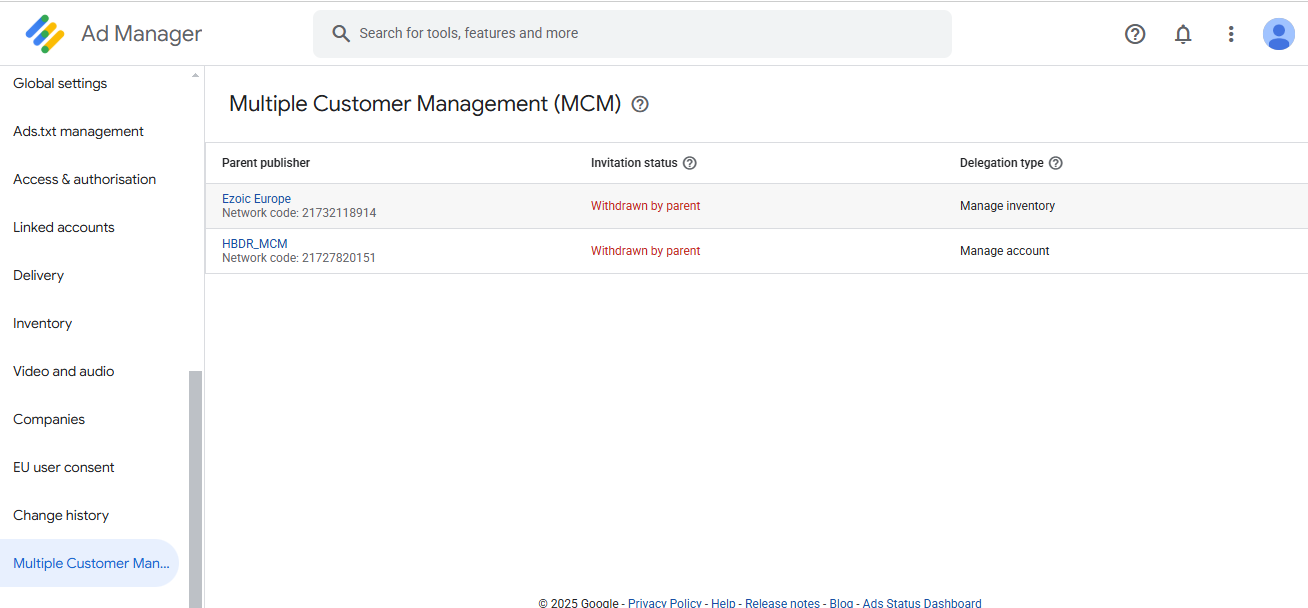This screenshot has height=608, width=1308.
Task: Click help icon beside Invitation status header
Action: [x=689, y=163]
